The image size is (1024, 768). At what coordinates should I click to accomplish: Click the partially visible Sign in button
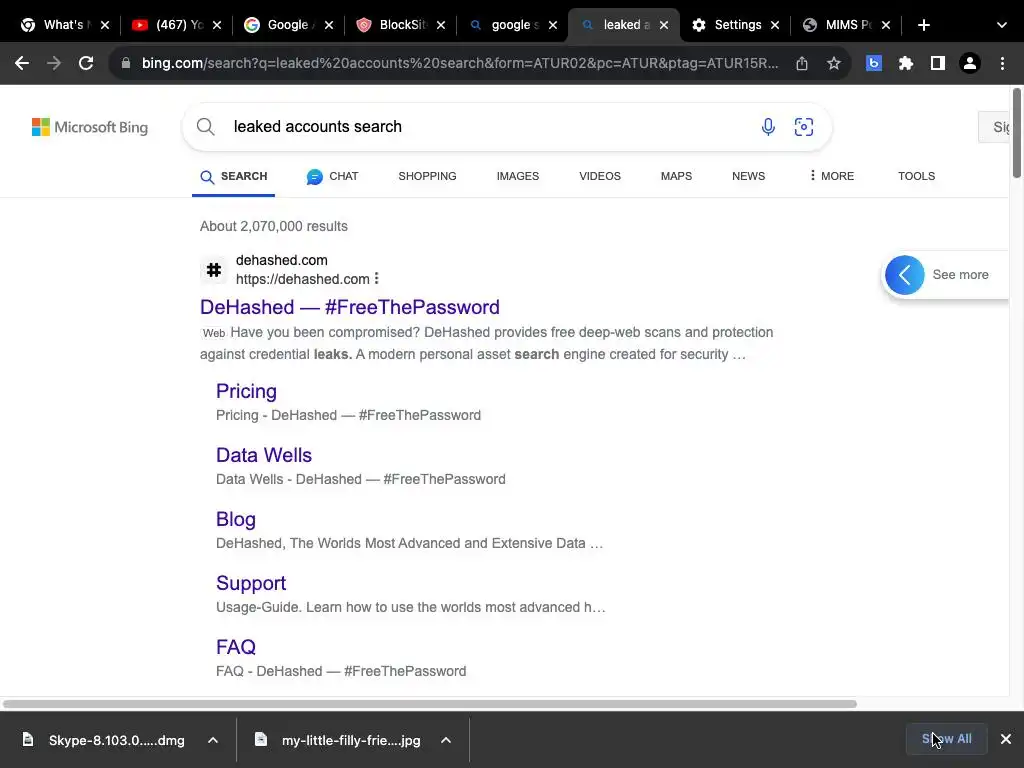coord(994,127)
